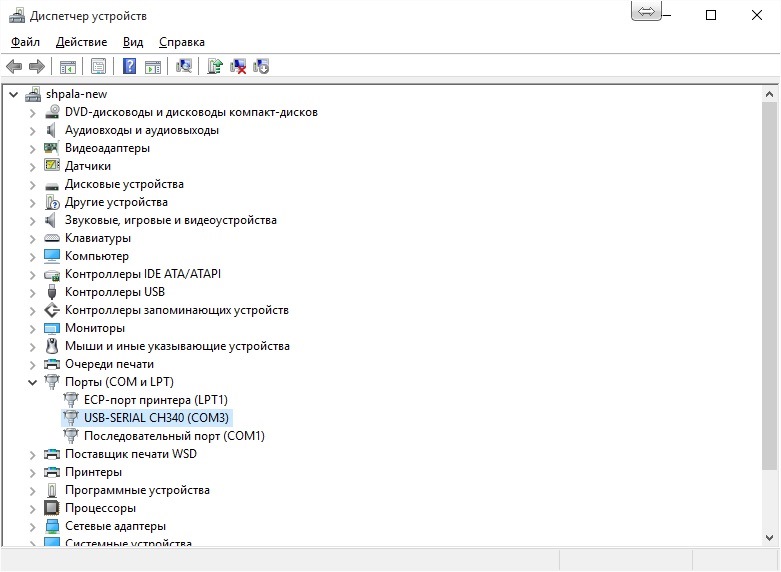This screenshot has width=781, height=572.
Task: Select the Датчики label
Action: [x=88, y=165]
